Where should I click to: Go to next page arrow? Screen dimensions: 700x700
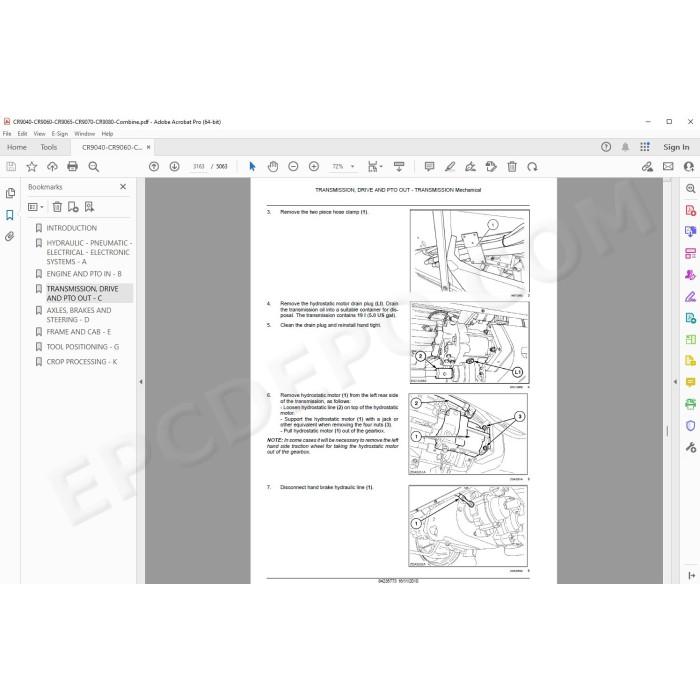pos(175,167)
